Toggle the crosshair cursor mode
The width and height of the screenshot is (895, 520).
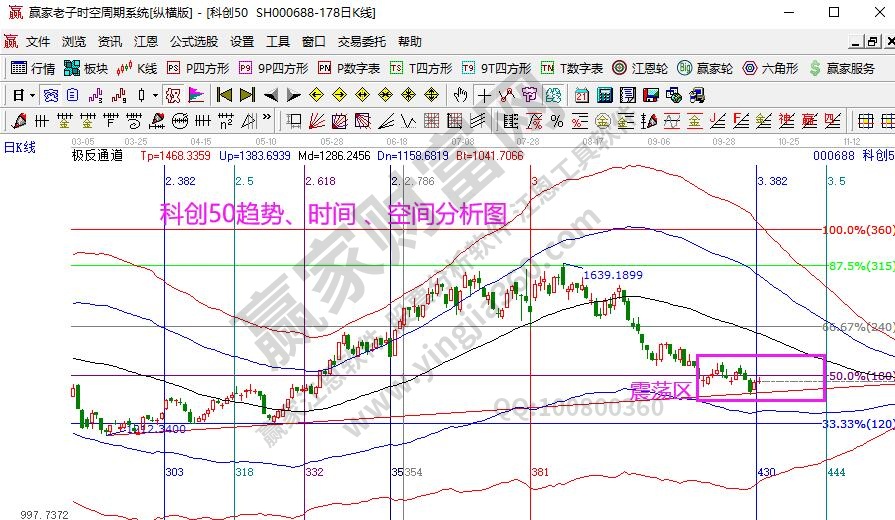(x=484, y=95)
